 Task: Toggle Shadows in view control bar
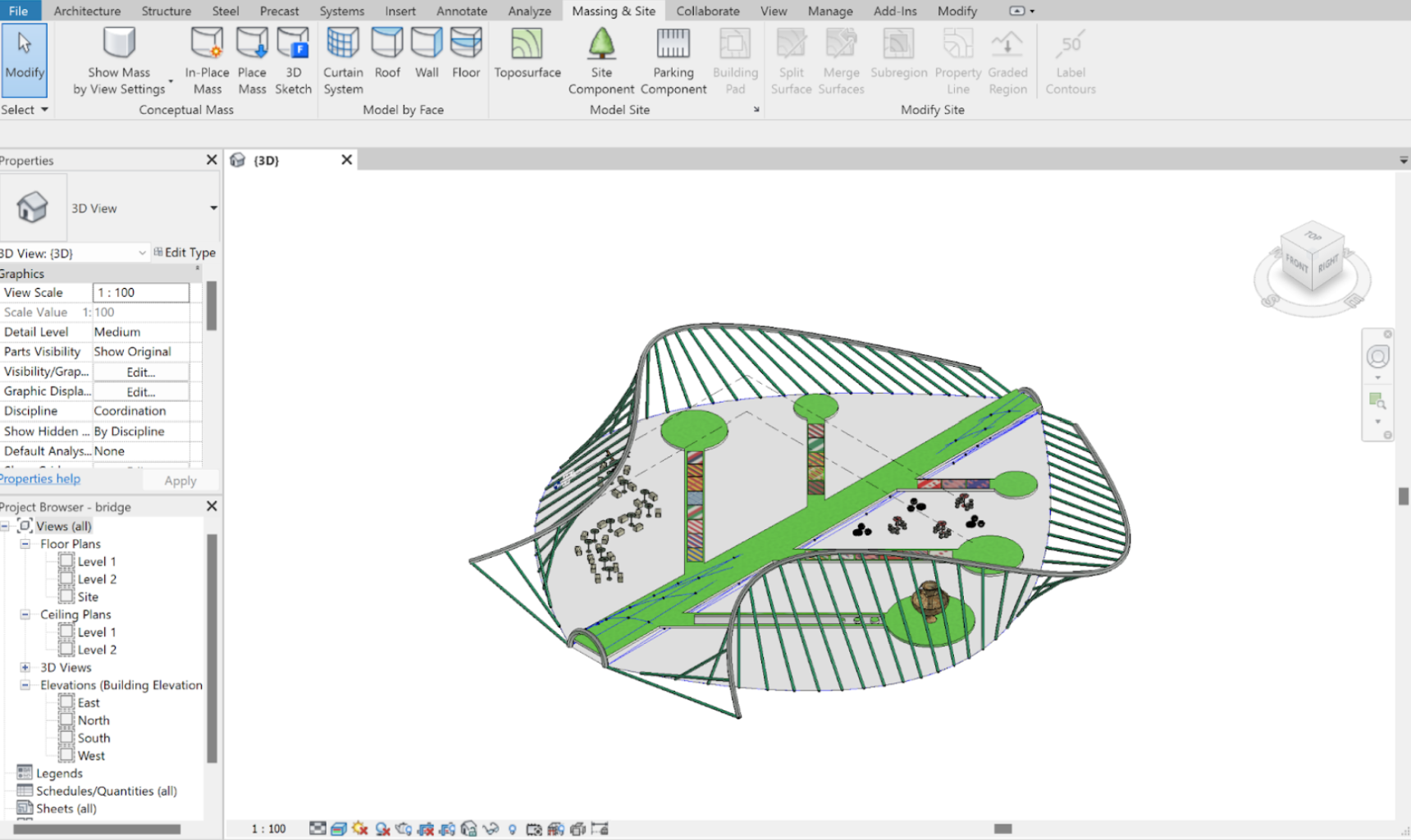click(x=381, y=829)
